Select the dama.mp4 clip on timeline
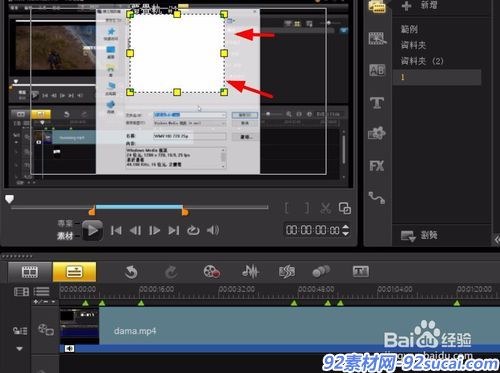Viewport: 500px width, 373px height. 280,325
